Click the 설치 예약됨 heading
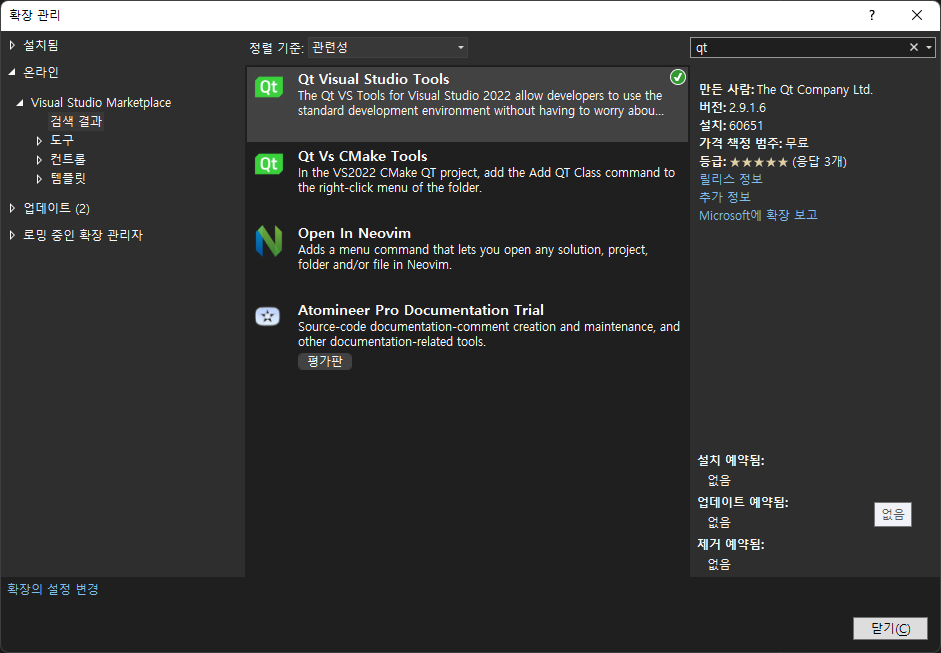 tap(730, 460)
